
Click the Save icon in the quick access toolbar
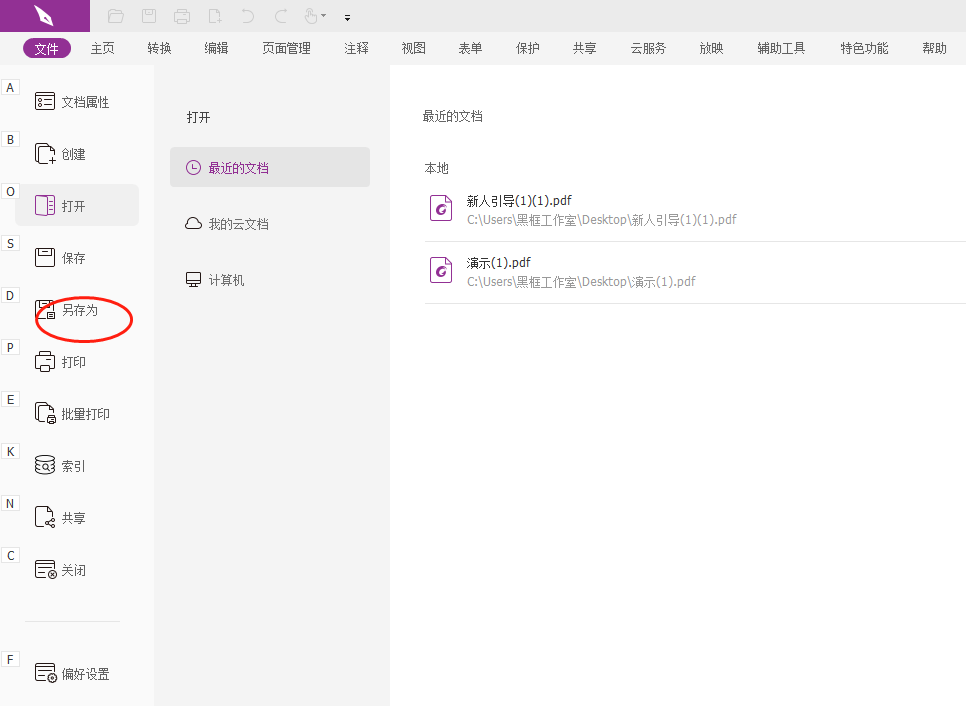point(150,16)
